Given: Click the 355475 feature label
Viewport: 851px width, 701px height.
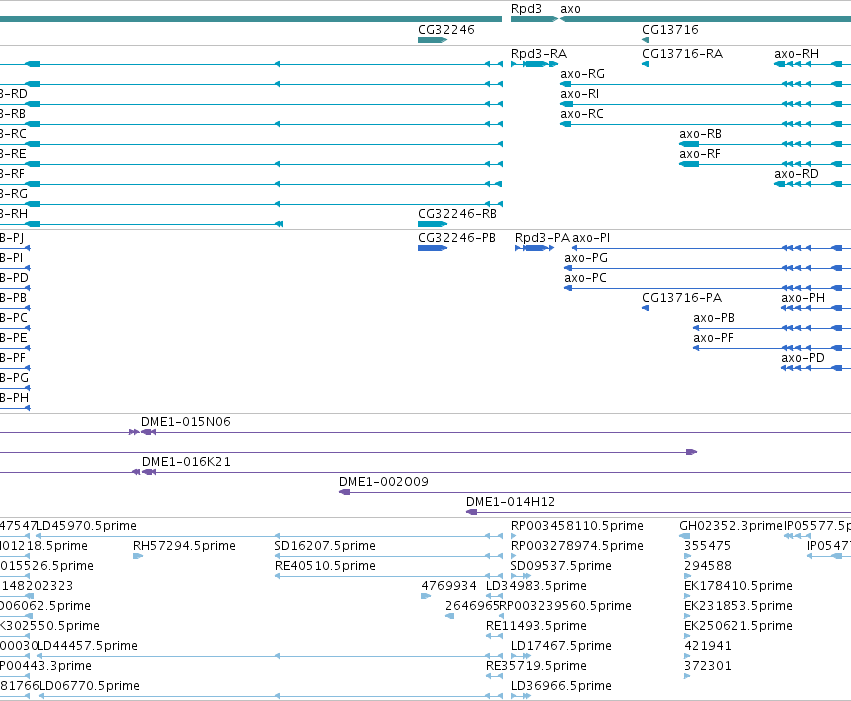Looking at the screenshot, I should pyautogui.click(x=707, y=546).
